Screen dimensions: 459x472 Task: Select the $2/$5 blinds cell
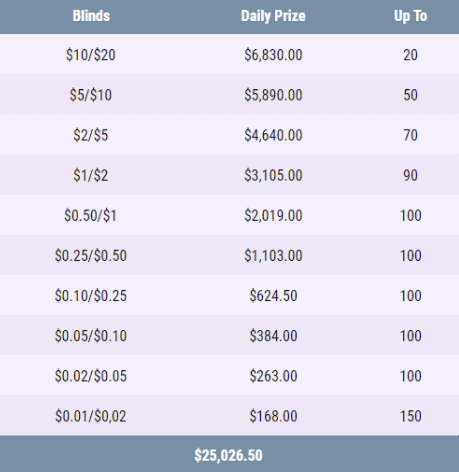pyautogui.click(x=91, y=135)
